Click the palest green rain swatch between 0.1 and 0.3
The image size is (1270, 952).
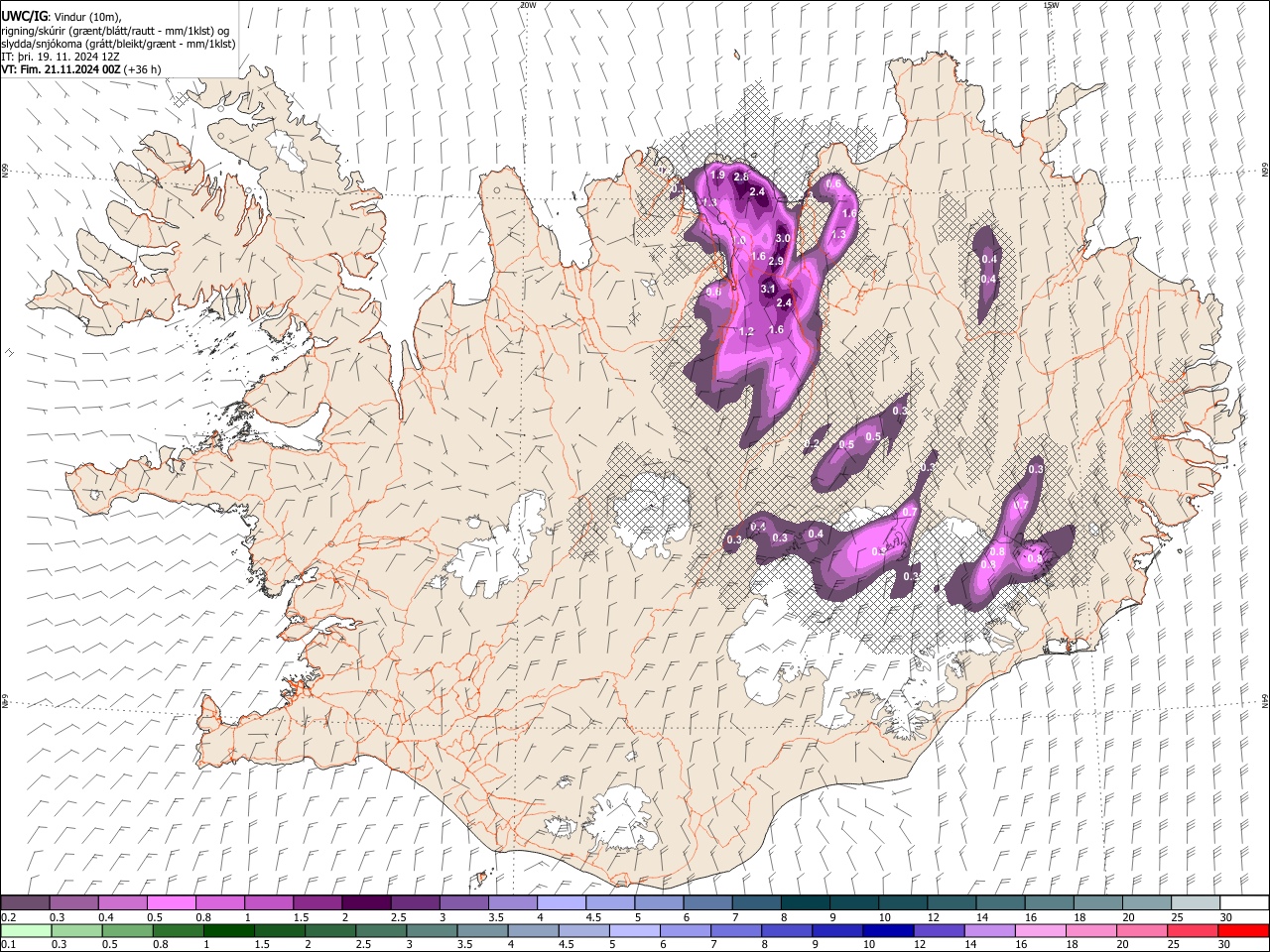tap(25, 930)
